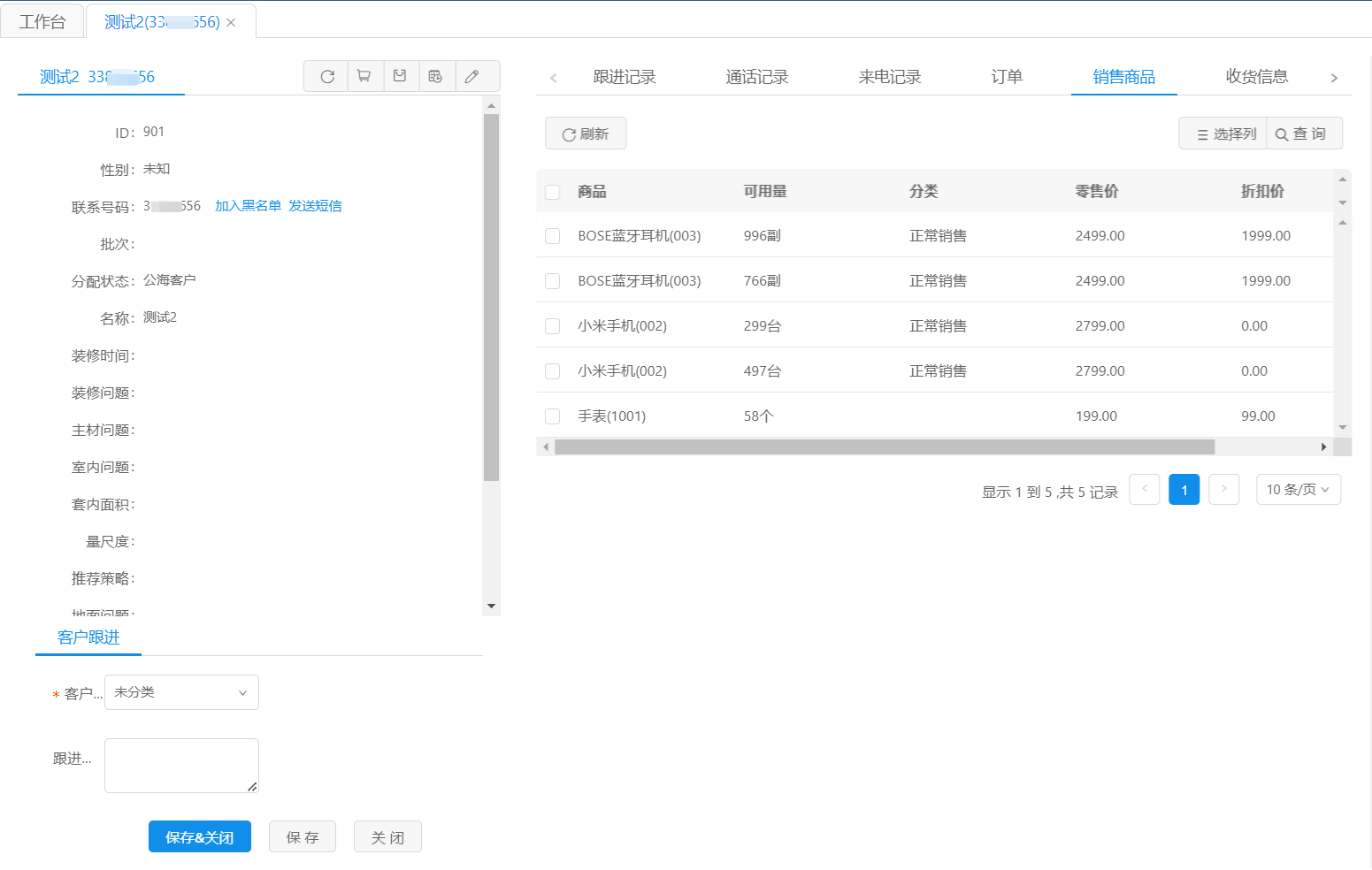Viewport: 1372px width, 870px height.
Task: Open the 收货信息 tab
Action: (x=1257, y=77)
